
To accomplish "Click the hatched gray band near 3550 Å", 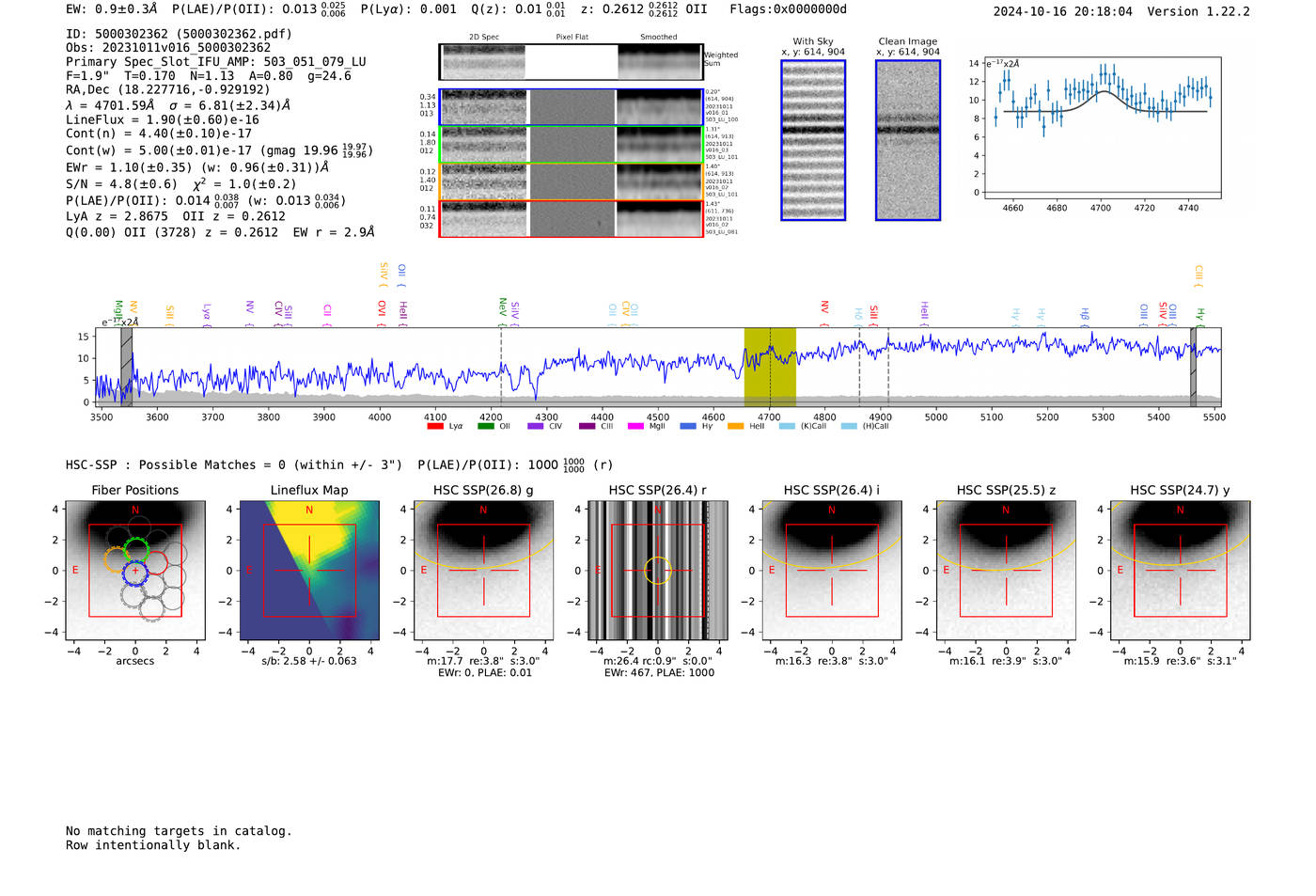I will [x=126, y=367].
